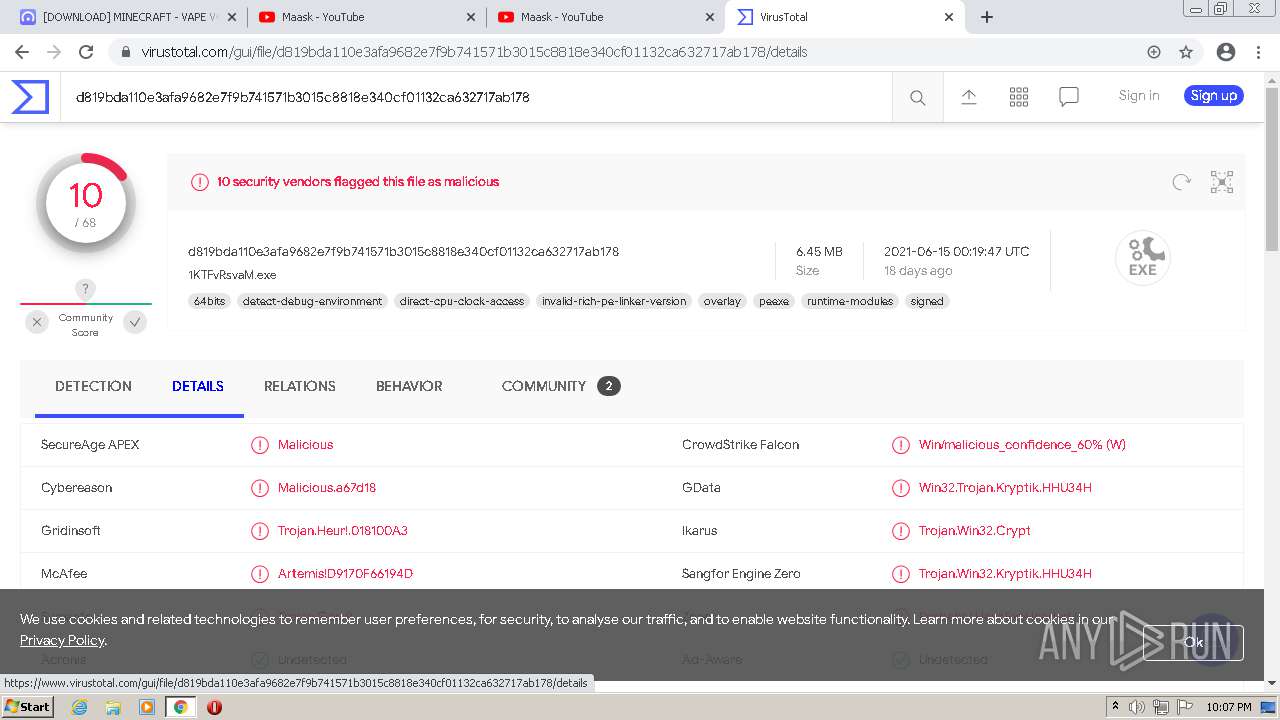The image size is (1280, 720).
Task: Click Gridinsoft Trojan.Heur!.018100A3 result
Action: (343, 531)
